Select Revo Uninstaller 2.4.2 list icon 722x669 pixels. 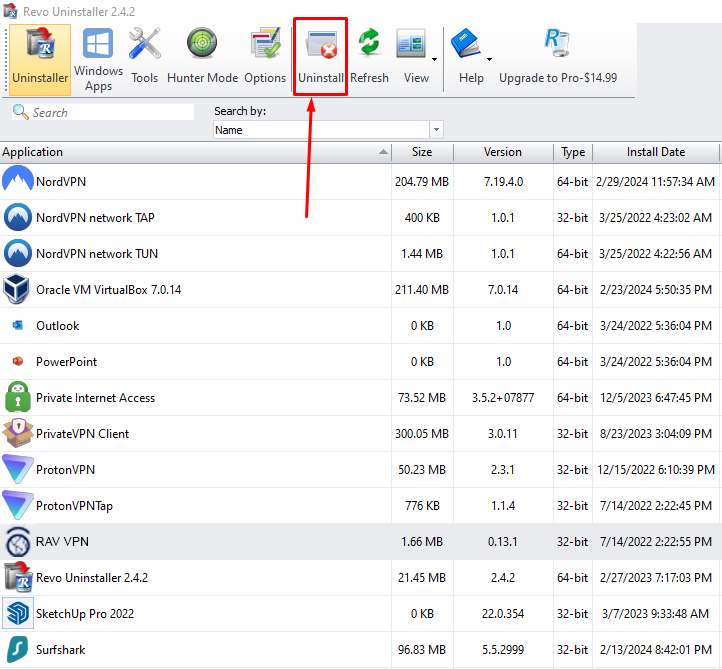tap(17, 577)
